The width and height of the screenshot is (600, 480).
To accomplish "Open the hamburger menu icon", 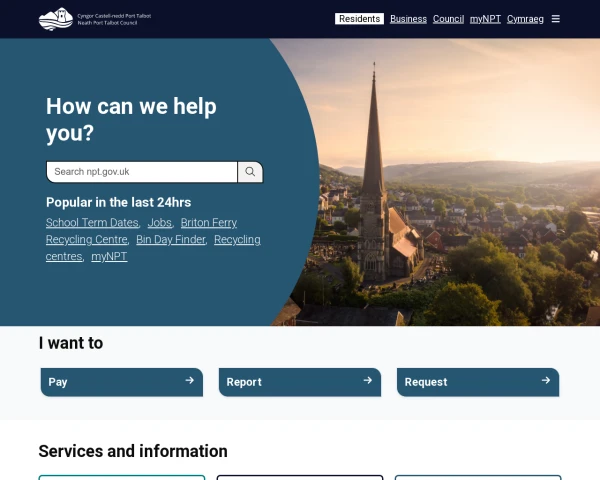I will click(556, 19).
